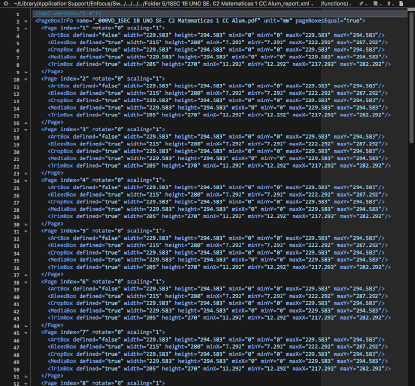Image resolution: width=415 pixels, height=386 pixels.
Task: Click line number 13 in the gutter
Action: tap(16, 101)
